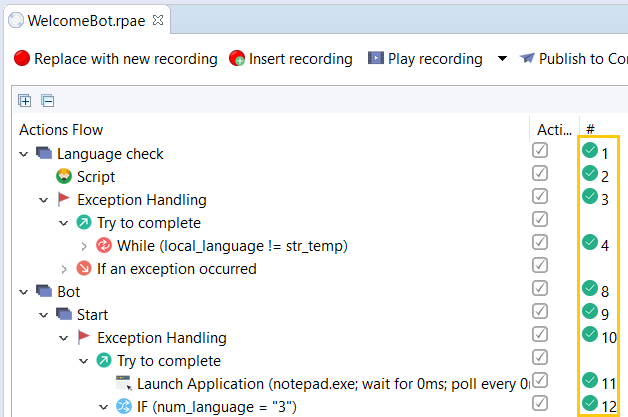Image resolution: width=628 pixels, height=417 pixels.
Task: Click the Launch Application action icon
Action: click(x=124, y=383)
